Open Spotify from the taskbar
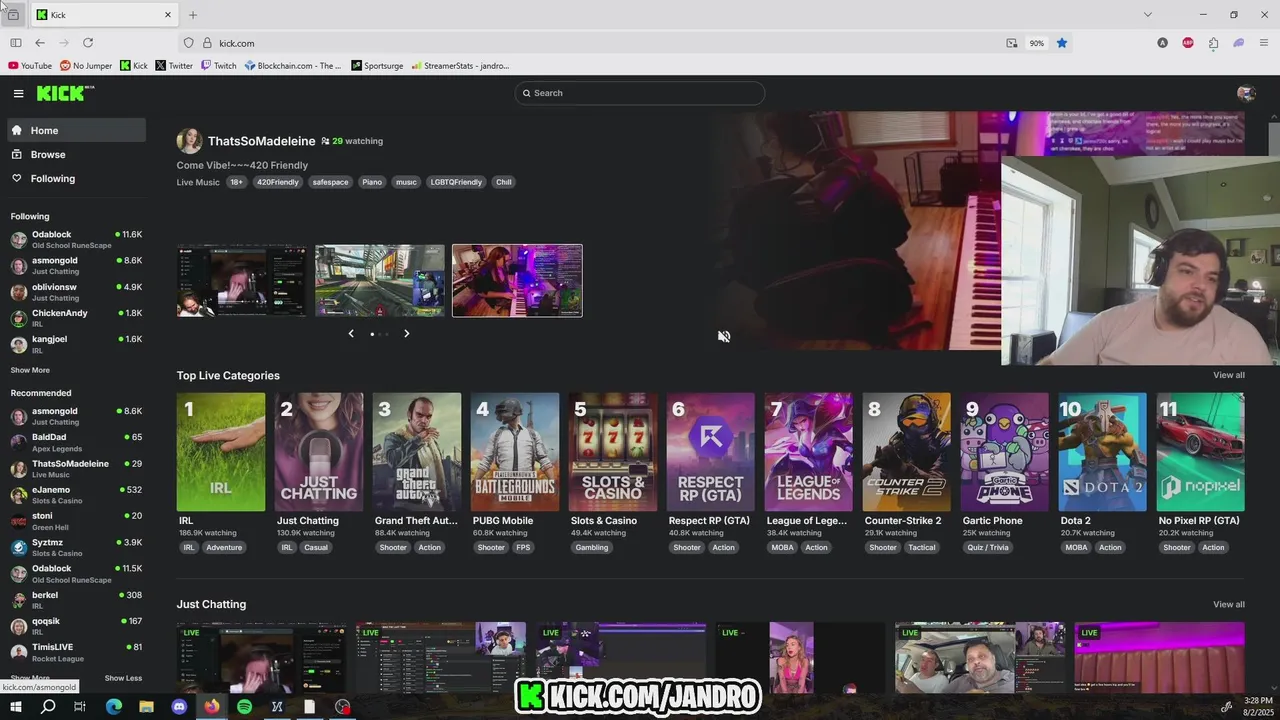Viewport: 1280px width, 720px height. tap(245, 707)
